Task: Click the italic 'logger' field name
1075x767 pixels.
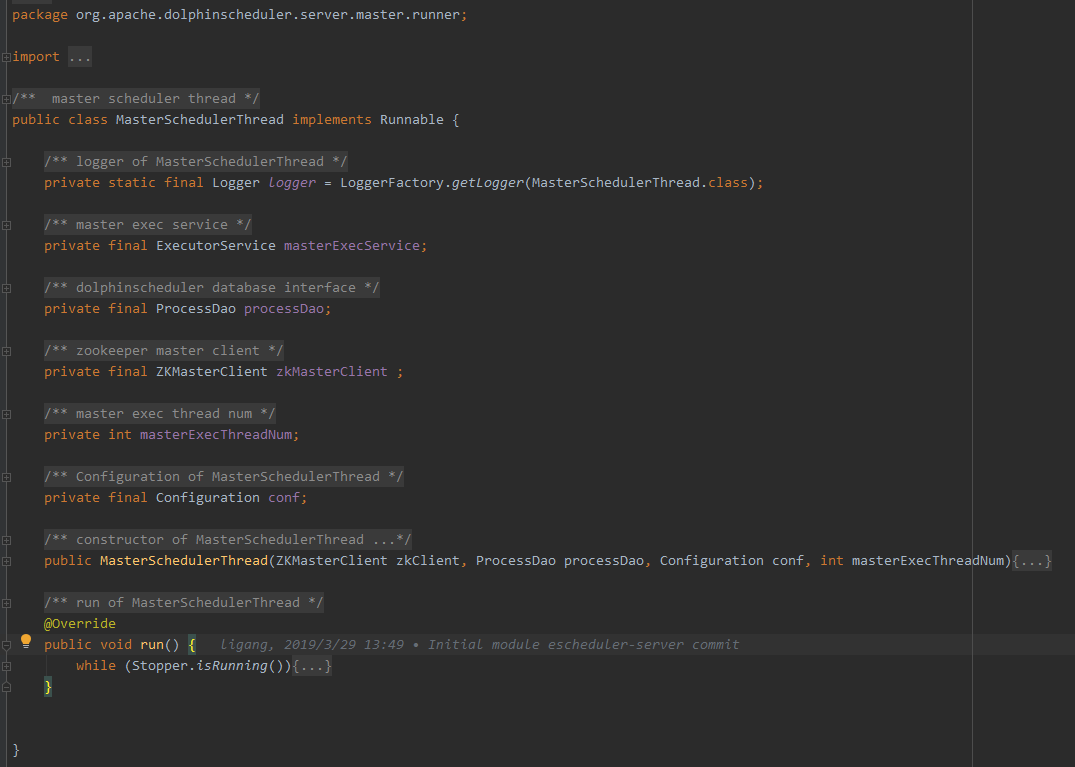Action: (x=292, y=182)
